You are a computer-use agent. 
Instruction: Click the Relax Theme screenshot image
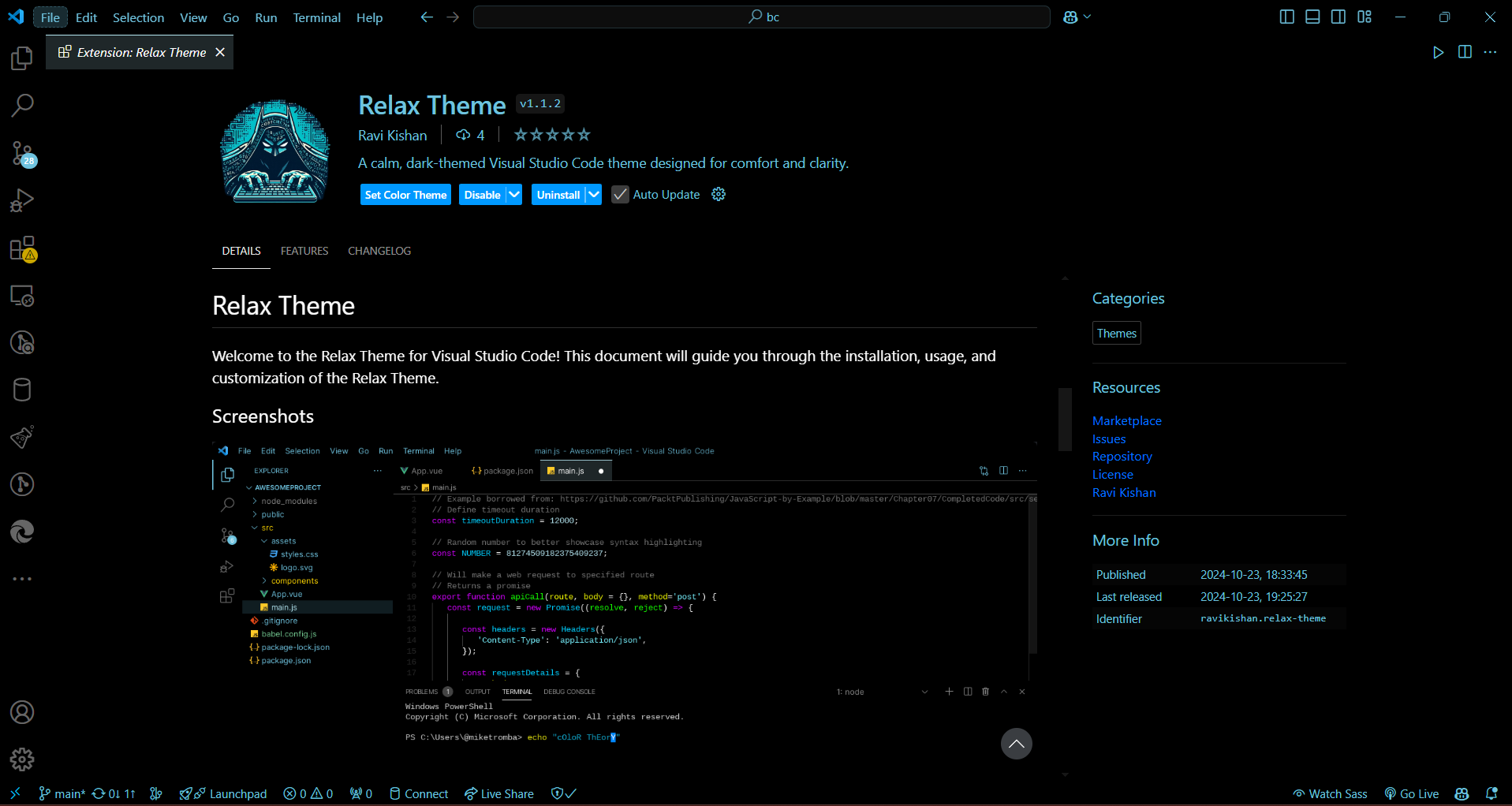pos(625,595)
